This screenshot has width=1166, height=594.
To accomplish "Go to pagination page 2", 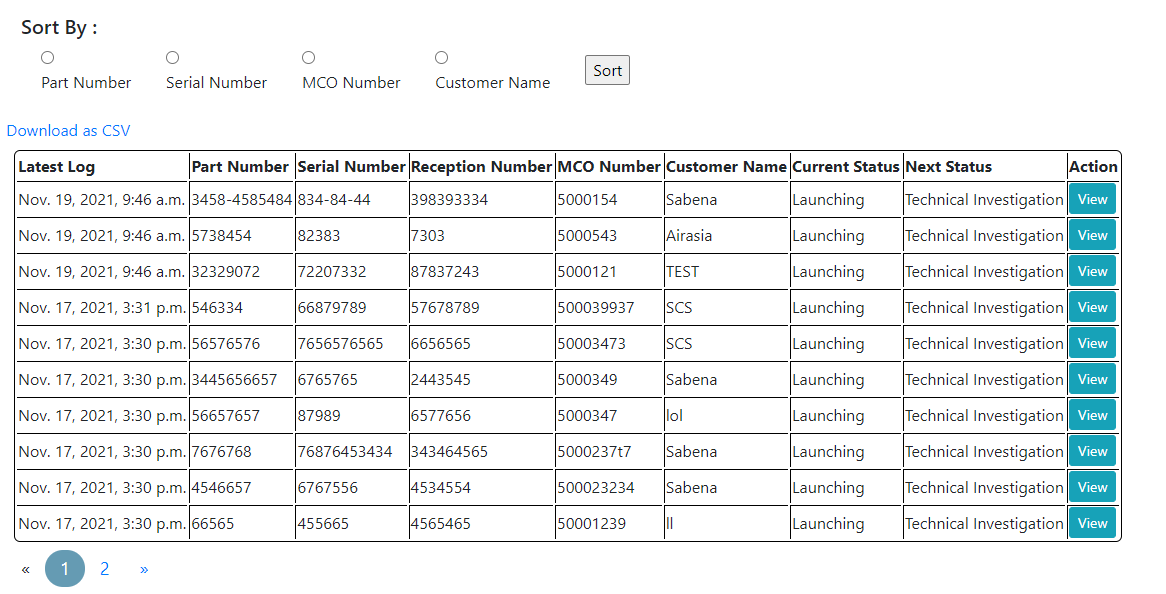I will pos(104,569).
